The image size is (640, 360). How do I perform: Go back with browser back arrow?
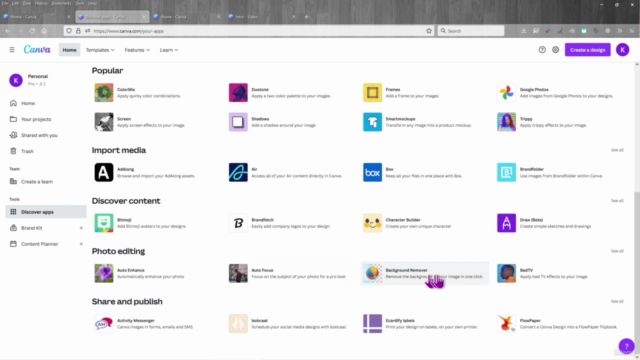tap(8, 31)
